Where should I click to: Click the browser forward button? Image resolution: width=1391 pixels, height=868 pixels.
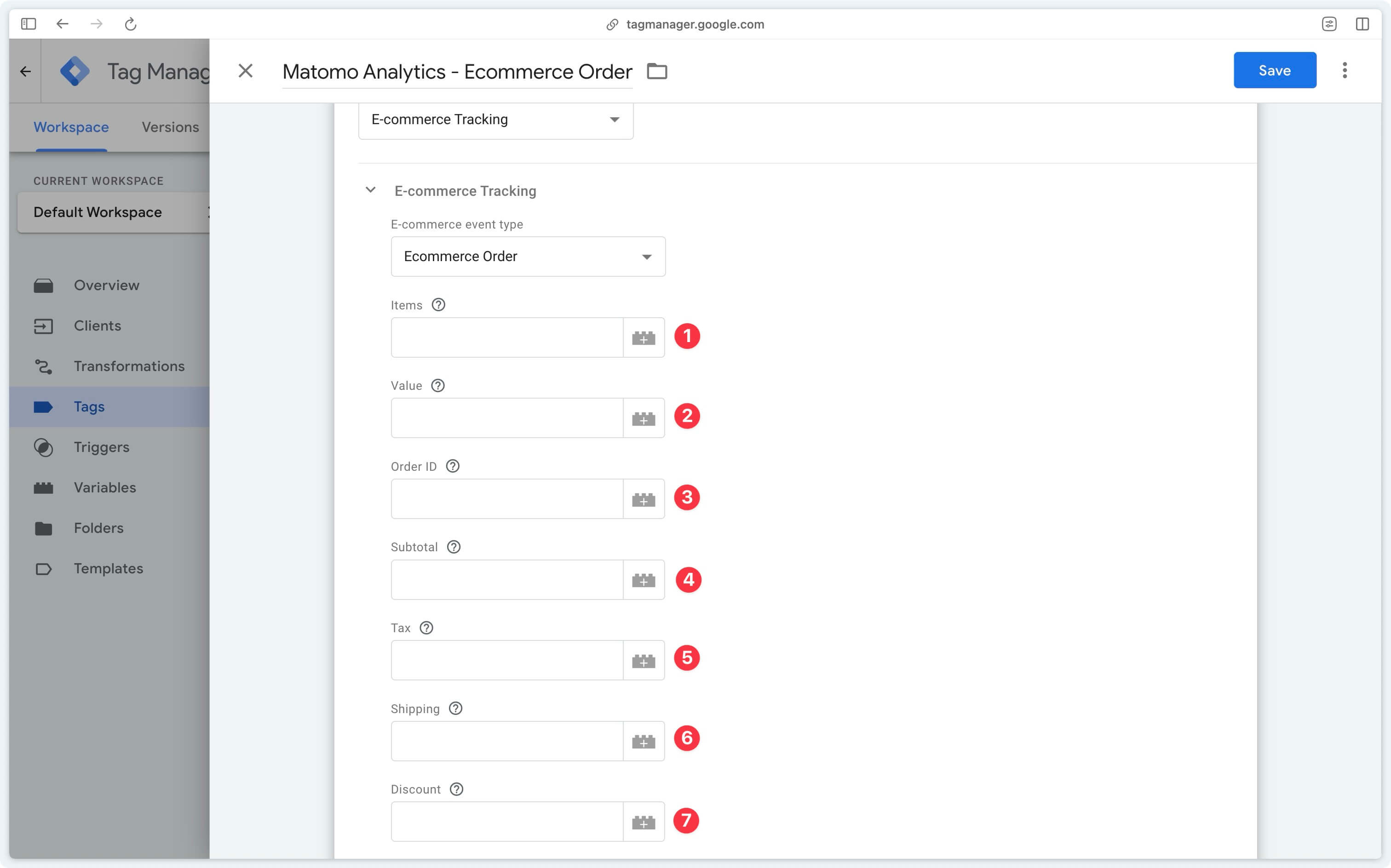97,24
